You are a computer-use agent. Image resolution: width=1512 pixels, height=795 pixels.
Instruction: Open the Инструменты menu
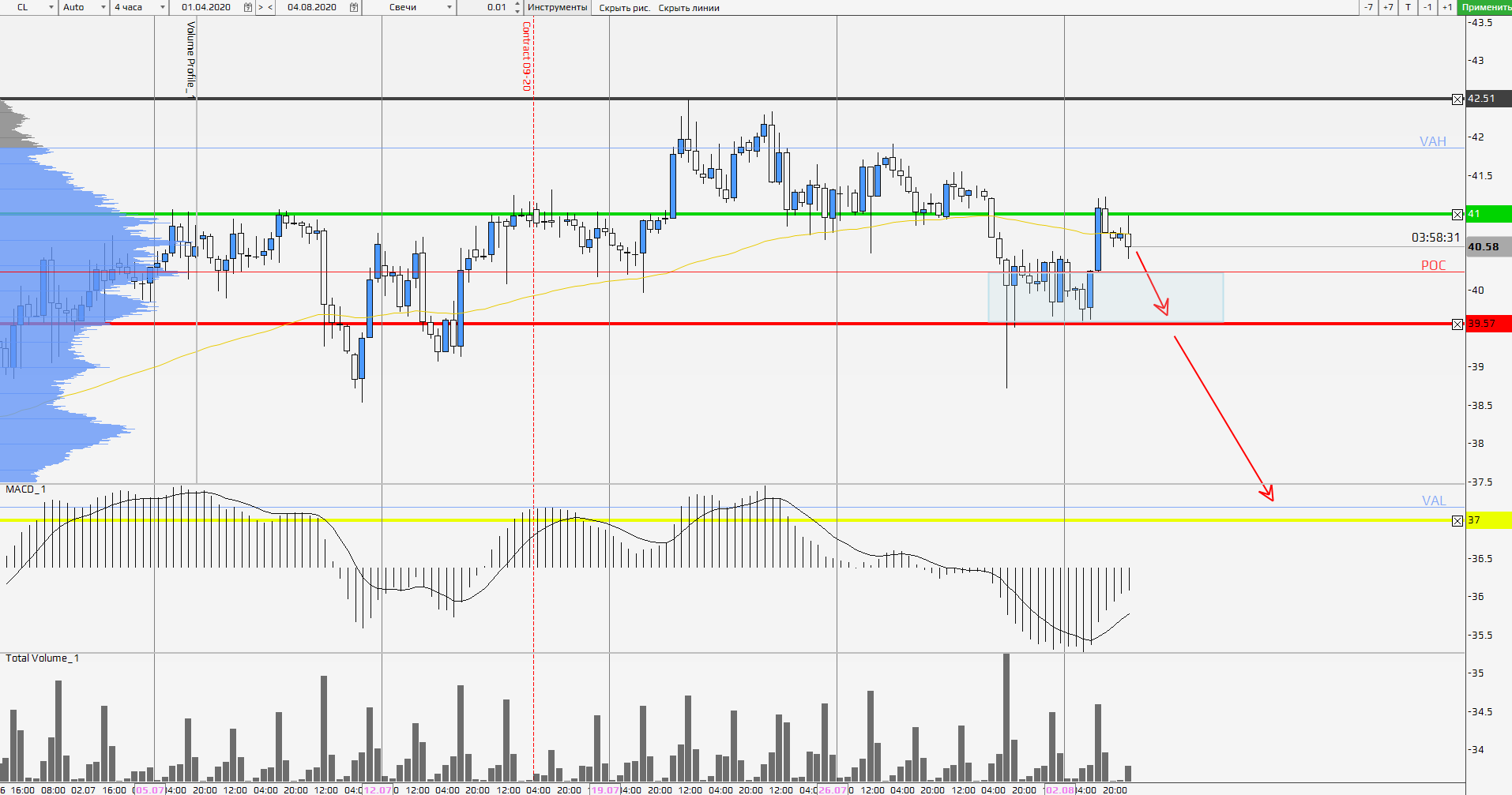tap(557, 7)
